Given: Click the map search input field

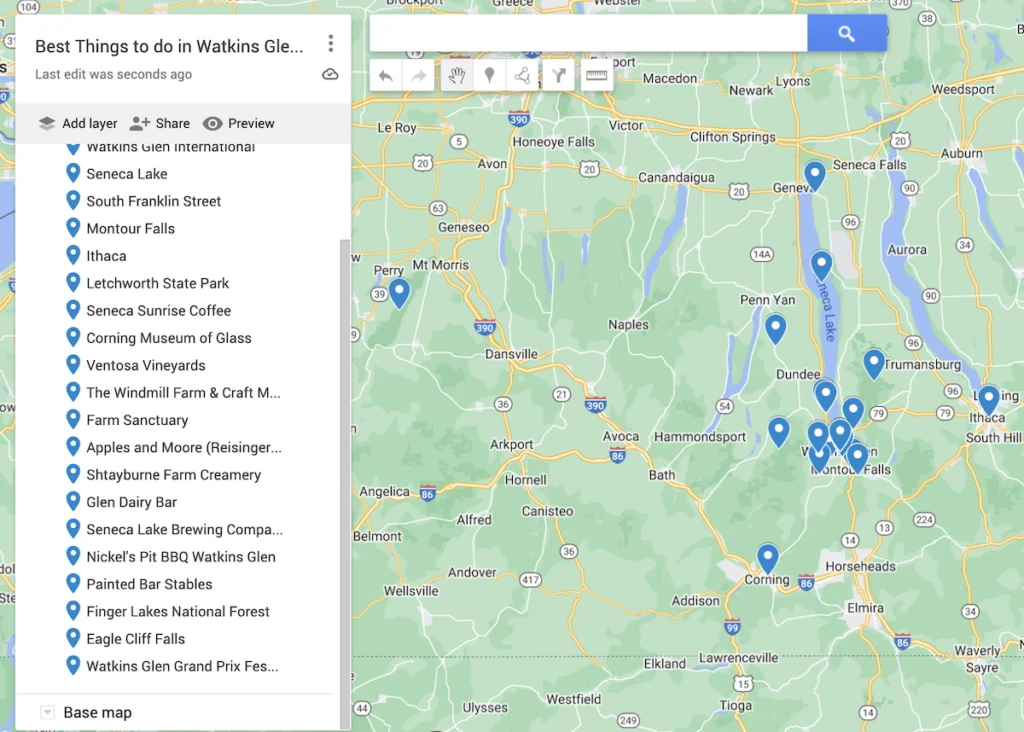Looking at the screenshot, I should [588, 33].
